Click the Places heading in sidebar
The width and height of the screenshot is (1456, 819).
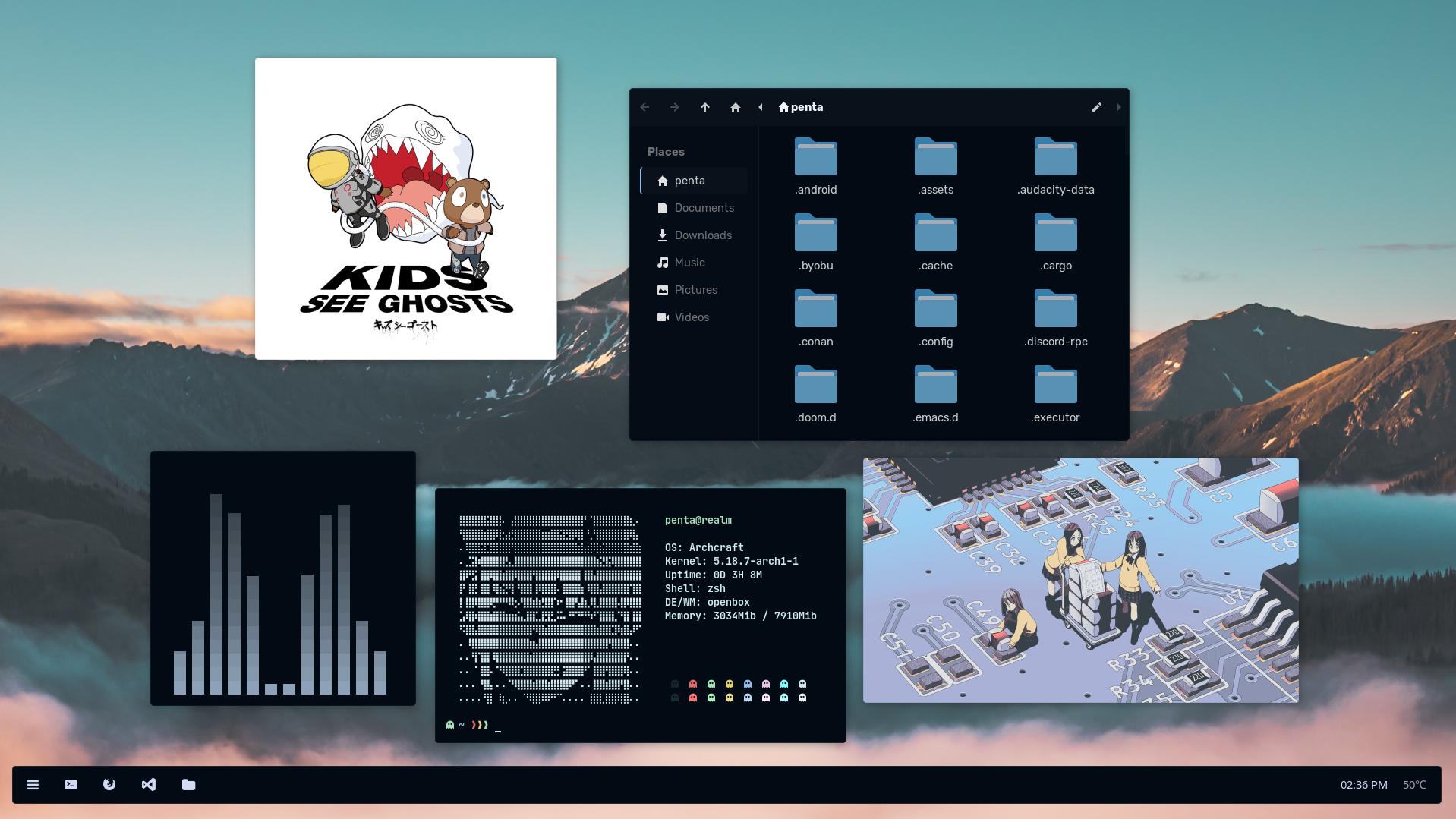(666, 152)
